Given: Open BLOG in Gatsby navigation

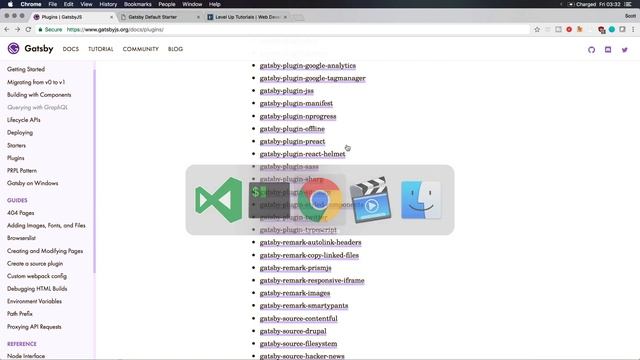Looking at the screenshot, I should (176, 49).
